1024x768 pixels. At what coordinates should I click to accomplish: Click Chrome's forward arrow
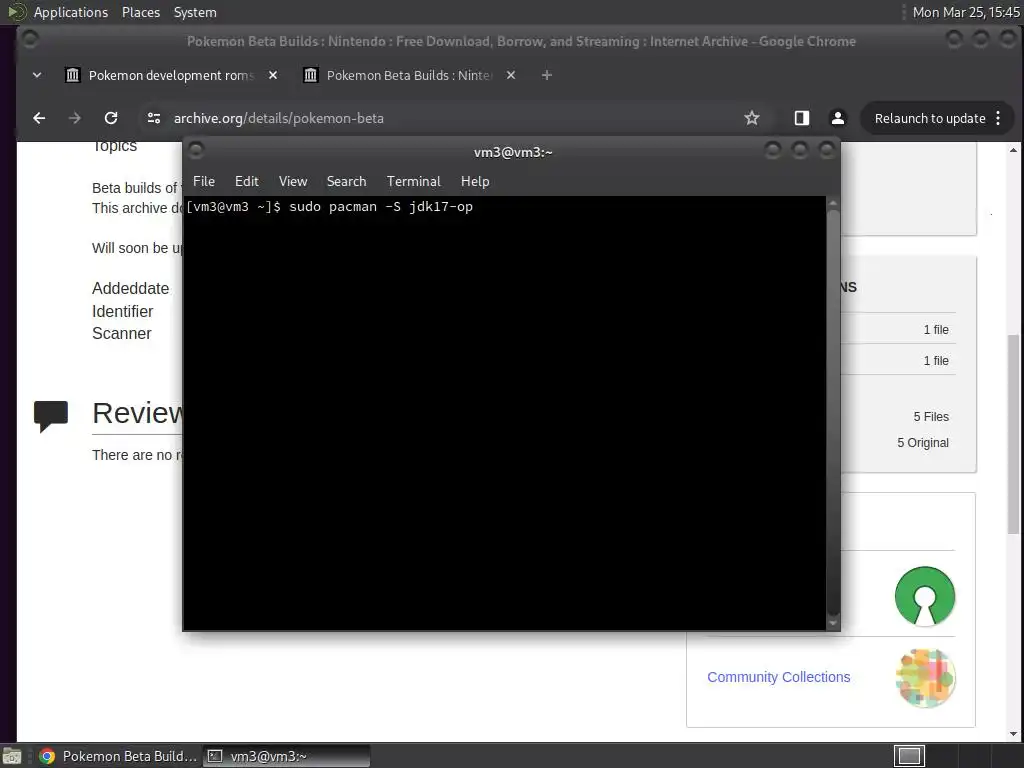[x=74, y=118]
